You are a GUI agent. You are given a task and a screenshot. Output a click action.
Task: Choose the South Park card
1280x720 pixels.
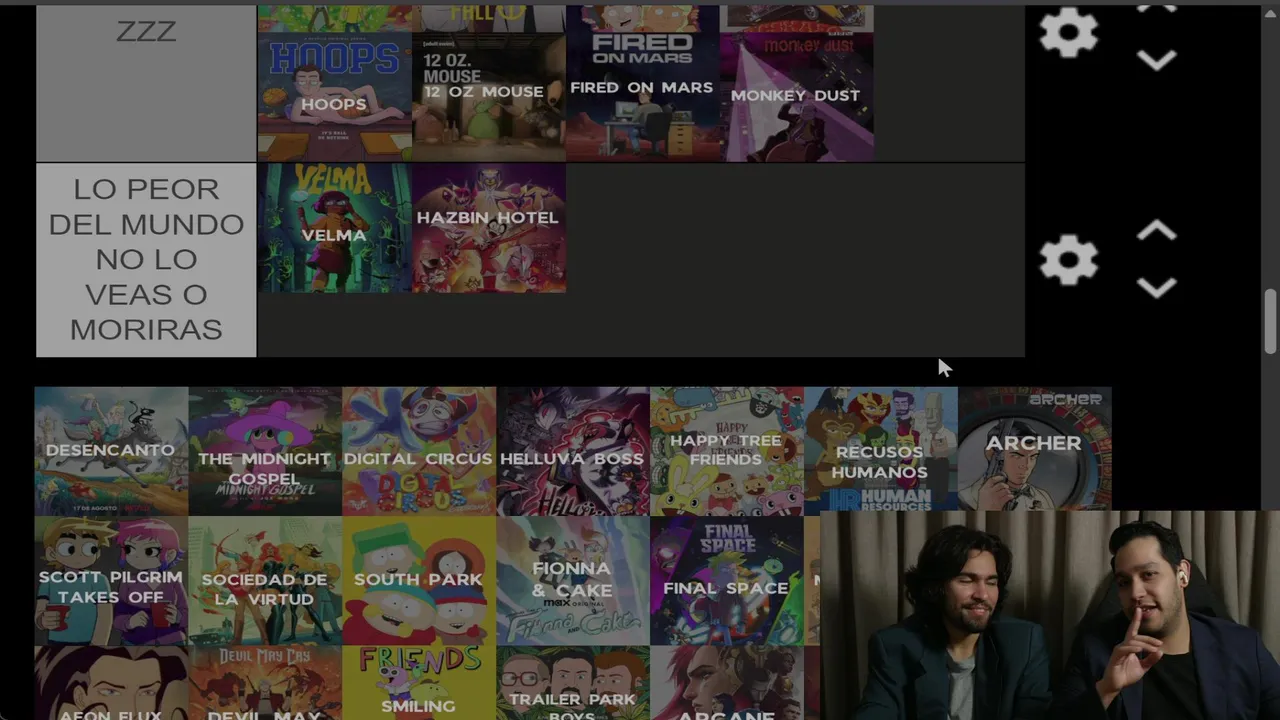click(419, 580)
